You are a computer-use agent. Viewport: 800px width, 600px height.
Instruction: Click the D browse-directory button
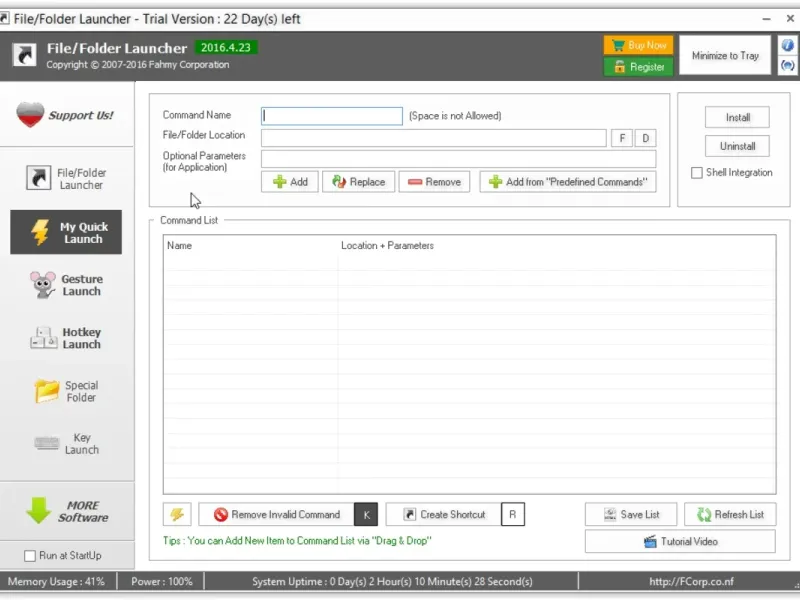(645, 138)
